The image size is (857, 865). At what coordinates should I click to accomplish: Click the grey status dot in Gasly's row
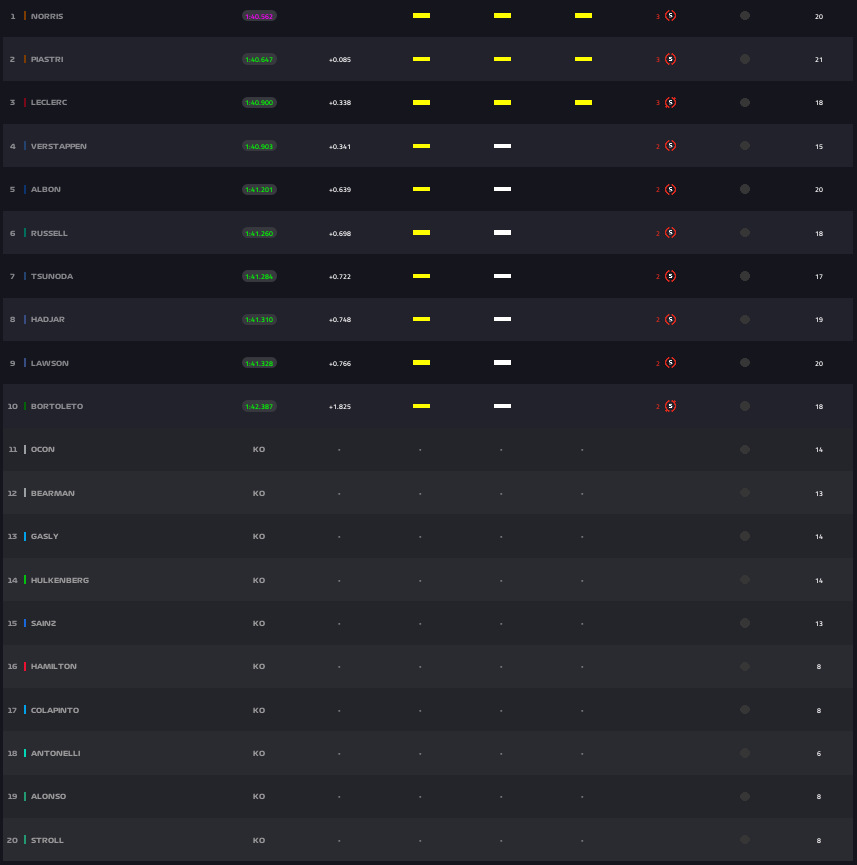(745, 536)
